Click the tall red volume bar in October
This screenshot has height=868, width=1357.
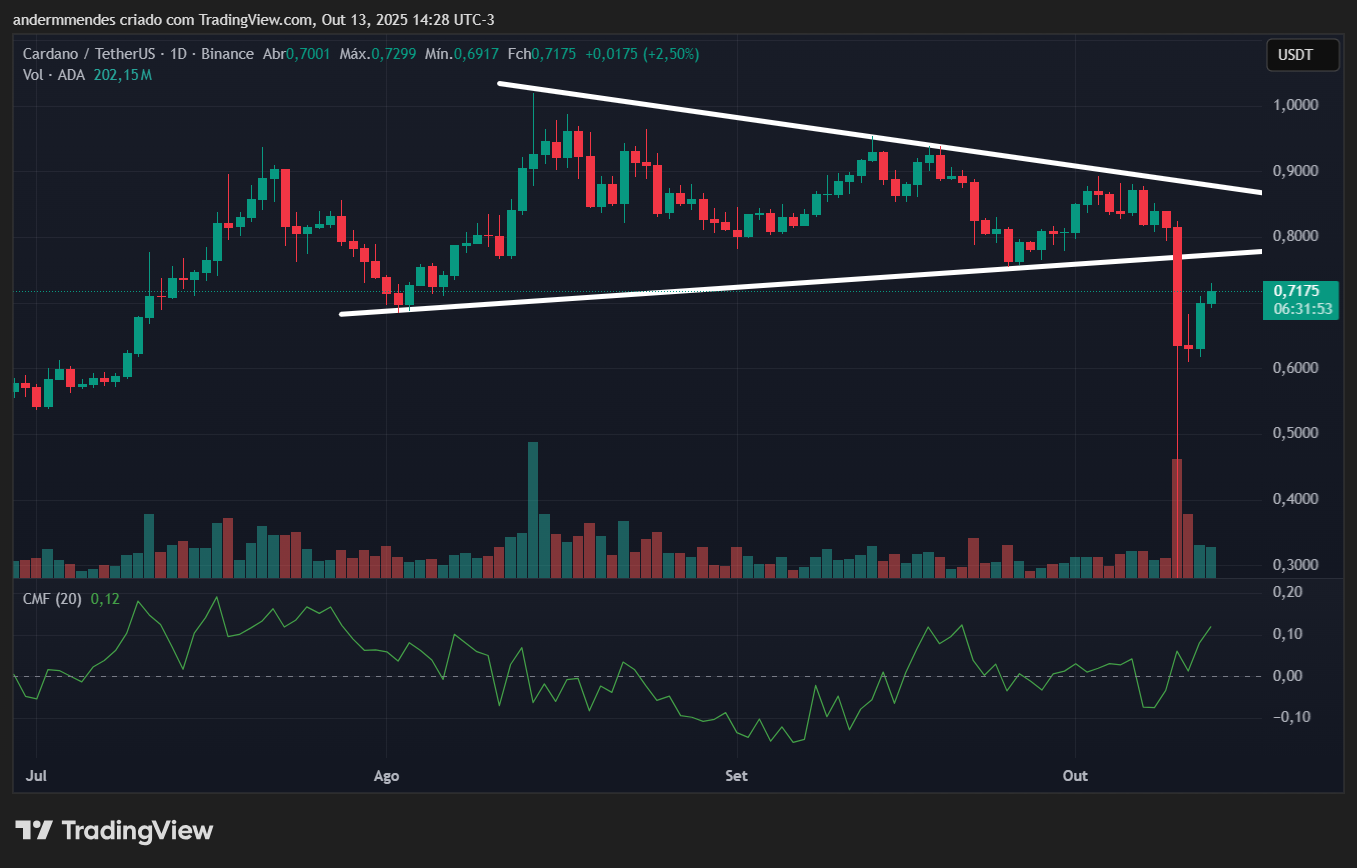(1177, 518)
